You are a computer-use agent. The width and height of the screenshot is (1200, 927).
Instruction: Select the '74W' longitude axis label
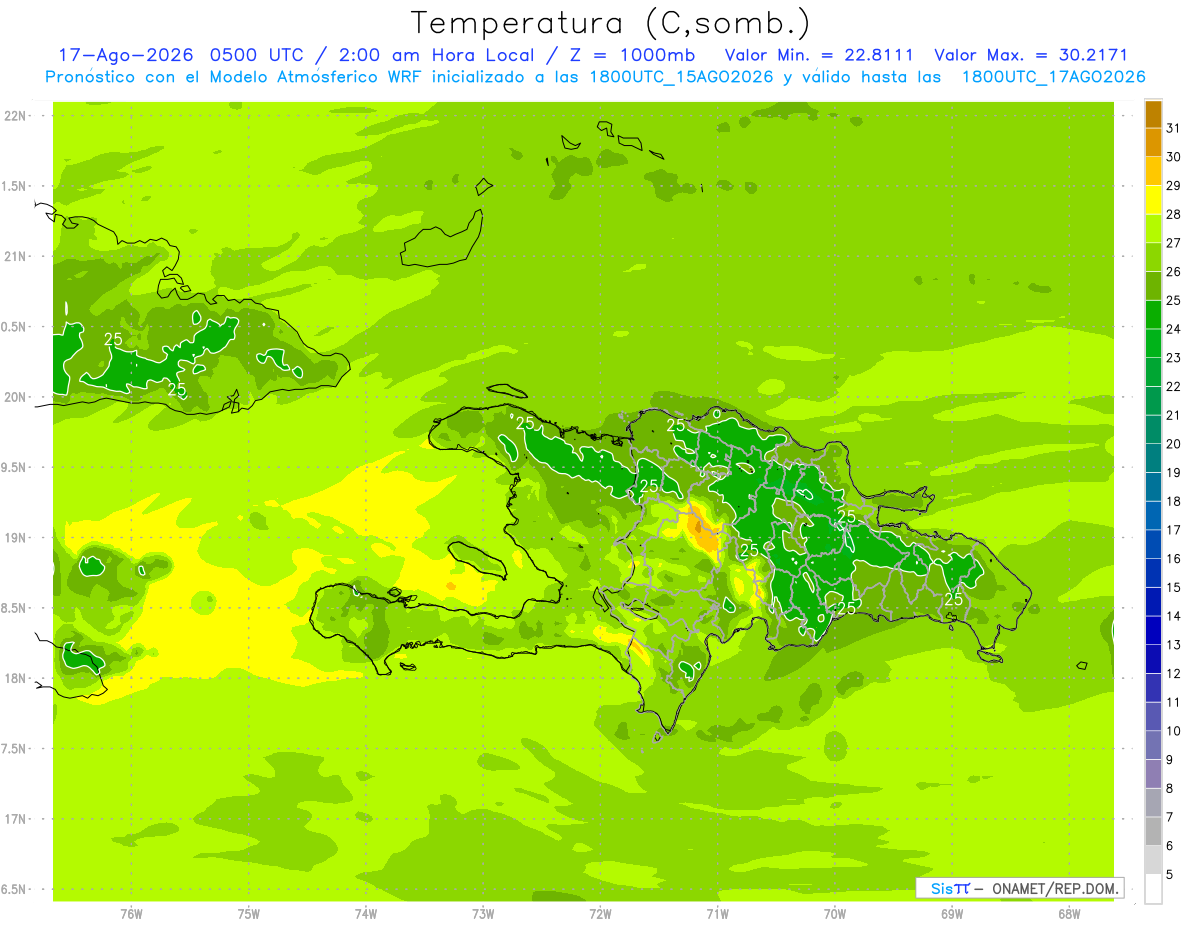[366, 913]
